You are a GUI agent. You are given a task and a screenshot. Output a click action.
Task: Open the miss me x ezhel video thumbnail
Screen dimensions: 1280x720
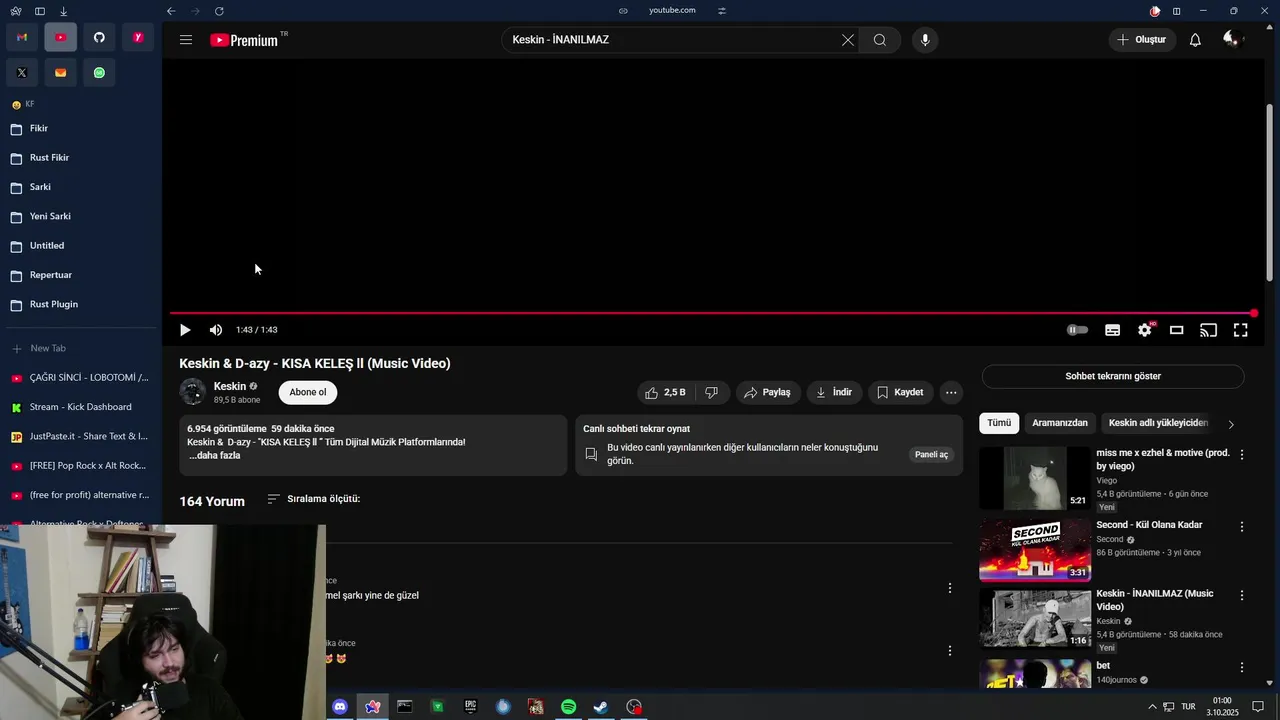(1035, 478)
